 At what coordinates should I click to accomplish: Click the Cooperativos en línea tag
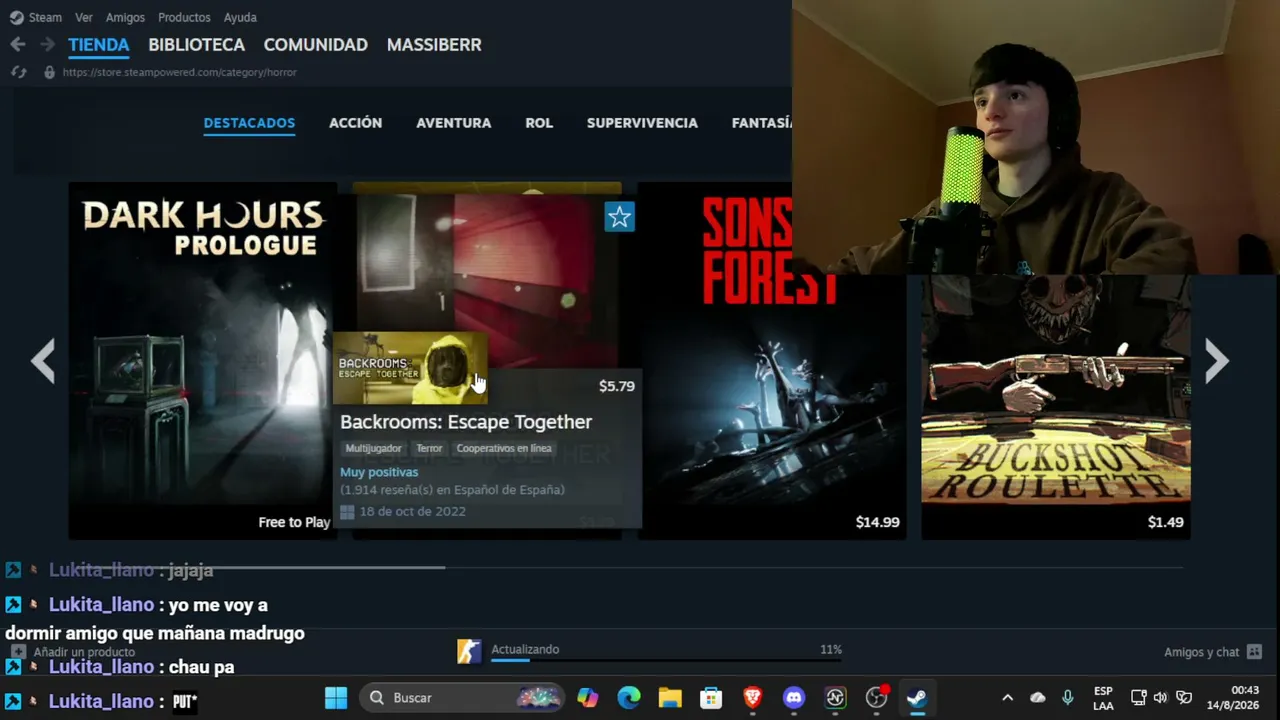[504, 449]
